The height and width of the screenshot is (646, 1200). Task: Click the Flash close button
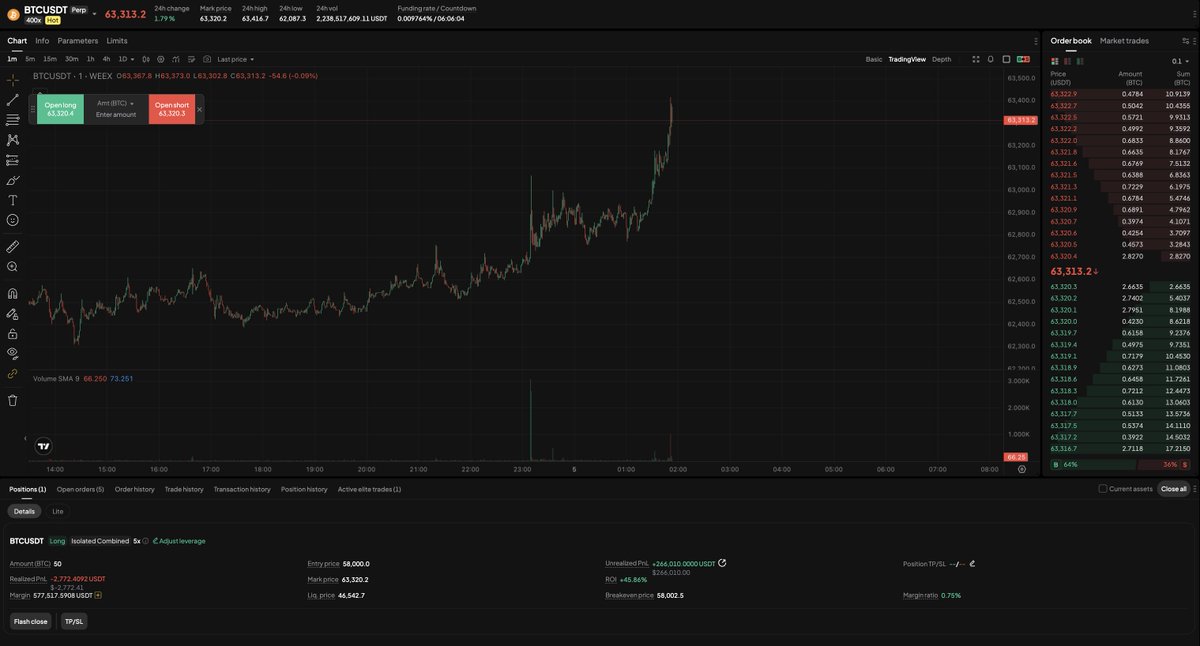[31, 621]
